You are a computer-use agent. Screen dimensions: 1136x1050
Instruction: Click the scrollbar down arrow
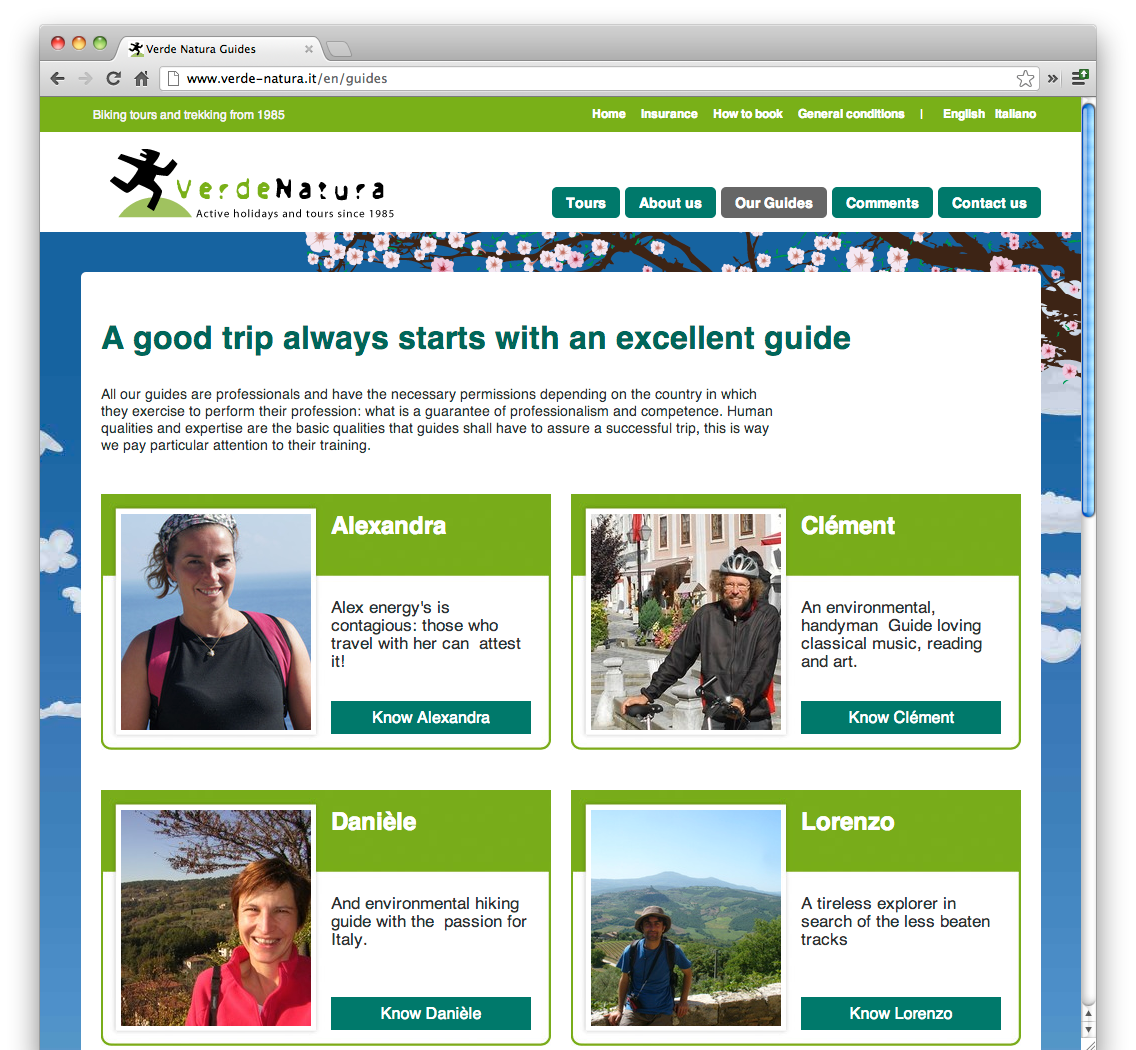pos(1088,1029)
